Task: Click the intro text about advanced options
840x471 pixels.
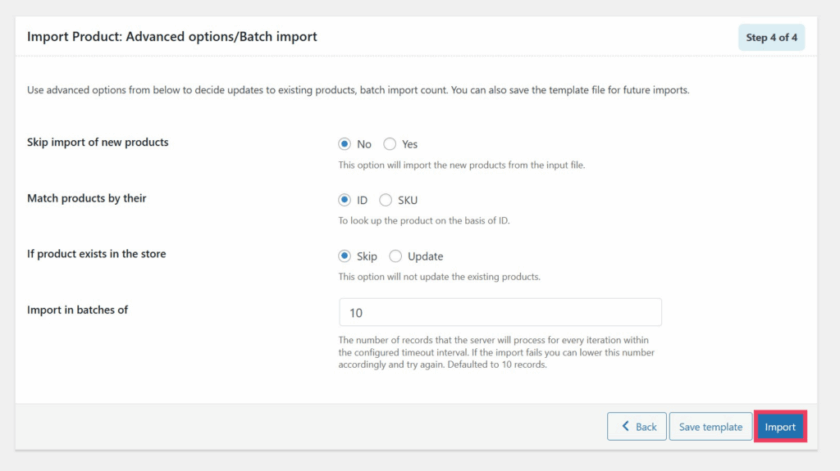Action: (358, 90)
